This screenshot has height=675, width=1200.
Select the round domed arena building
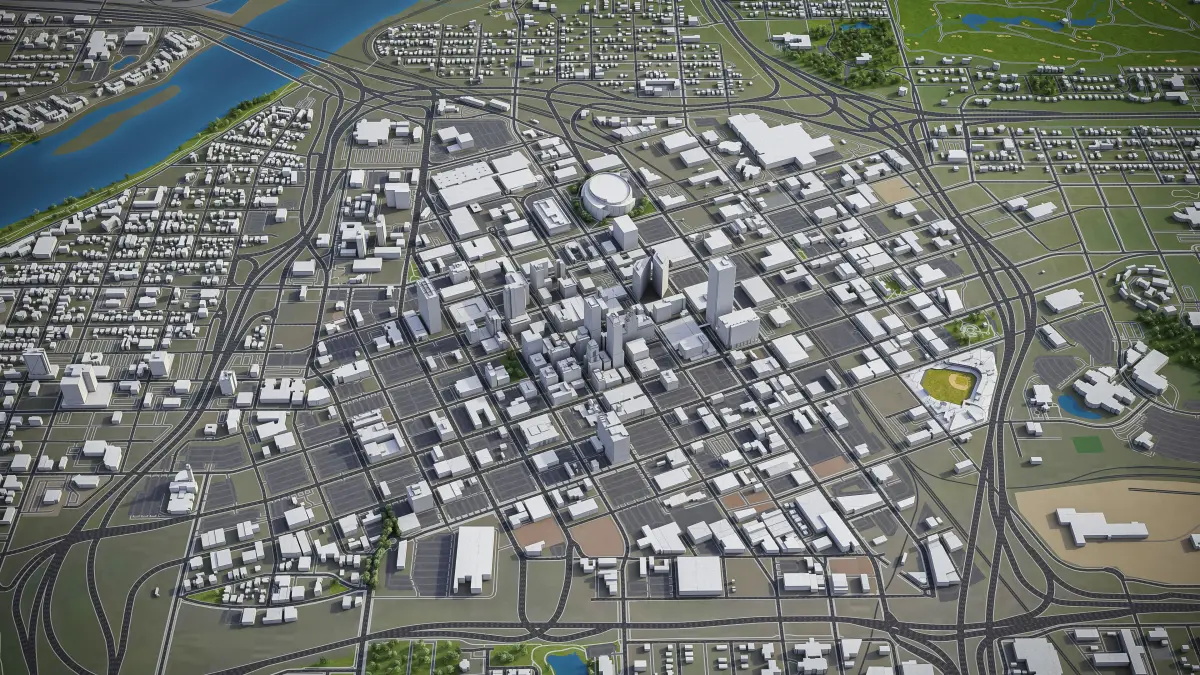point(607,195)
